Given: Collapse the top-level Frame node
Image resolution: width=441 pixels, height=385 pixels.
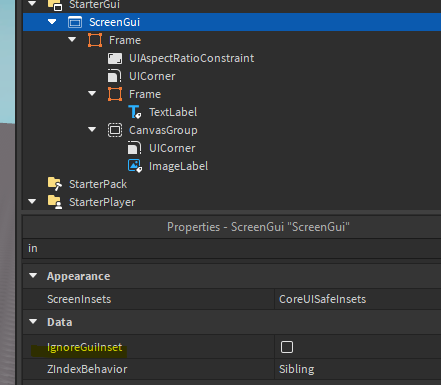Looking at the screenshot, I should 72,40.
